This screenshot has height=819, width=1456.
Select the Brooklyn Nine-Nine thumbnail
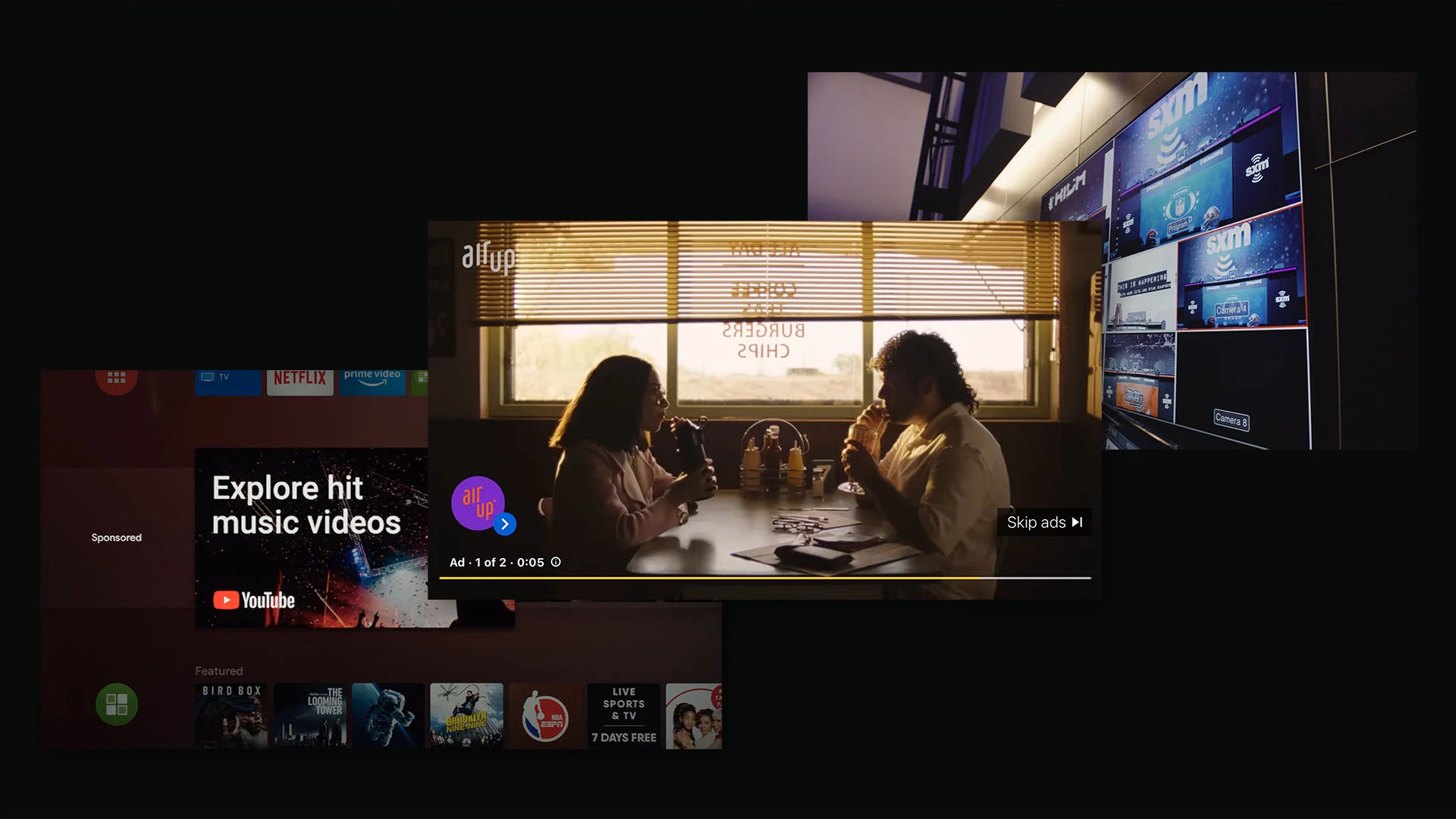[466, 716]
